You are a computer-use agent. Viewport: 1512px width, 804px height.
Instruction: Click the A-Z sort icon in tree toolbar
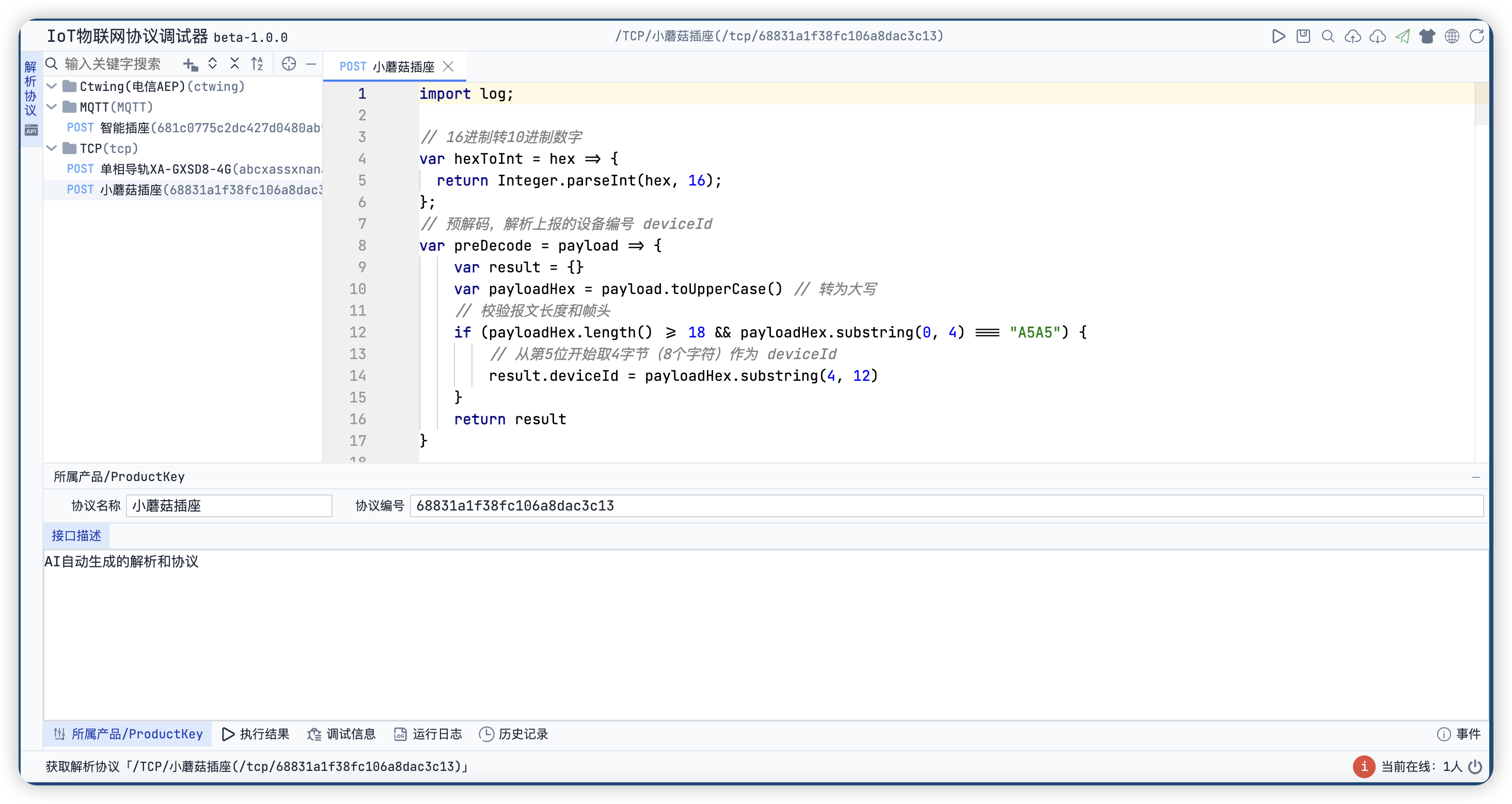(257, 64)
